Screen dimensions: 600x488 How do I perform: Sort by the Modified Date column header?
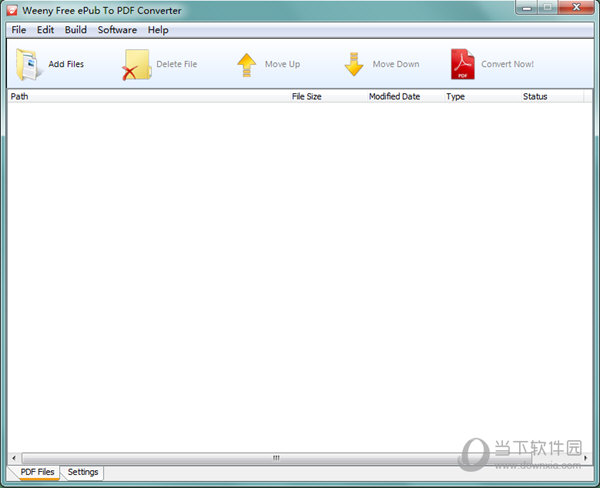click(x=405, y=96)
